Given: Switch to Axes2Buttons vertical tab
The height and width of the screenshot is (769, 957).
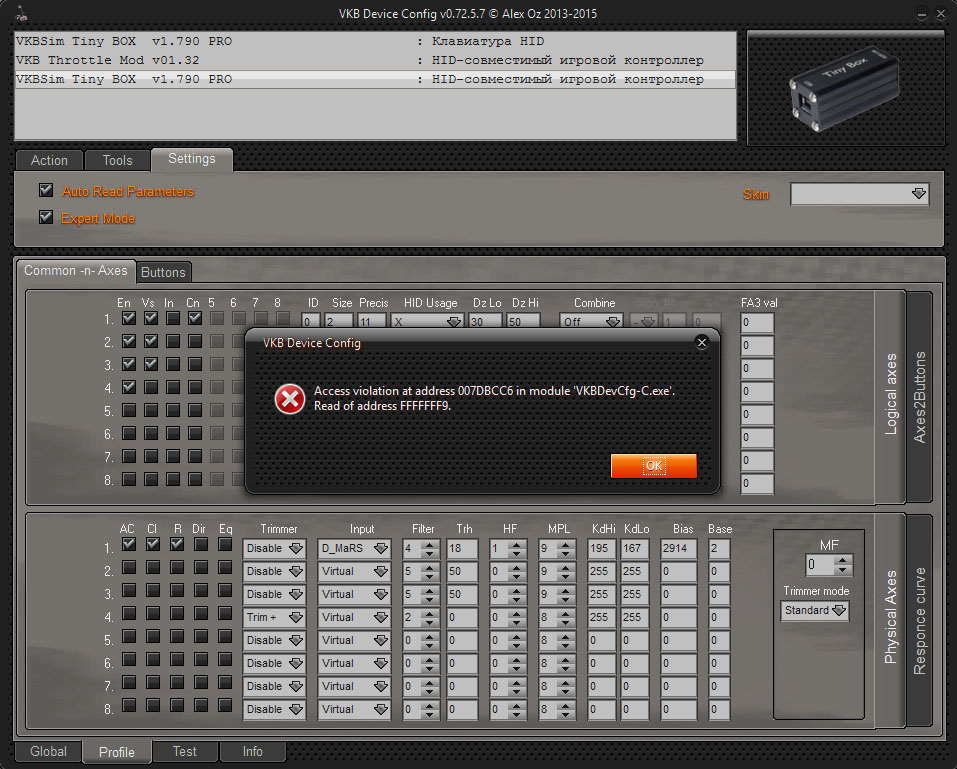Looking at the screenshot, I should click(x=919, y=397).
